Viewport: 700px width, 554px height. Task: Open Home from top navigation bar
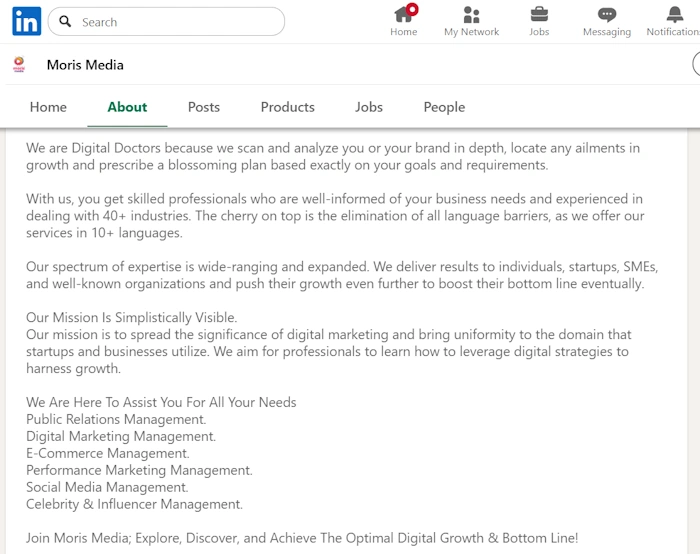tap(404, 21)
